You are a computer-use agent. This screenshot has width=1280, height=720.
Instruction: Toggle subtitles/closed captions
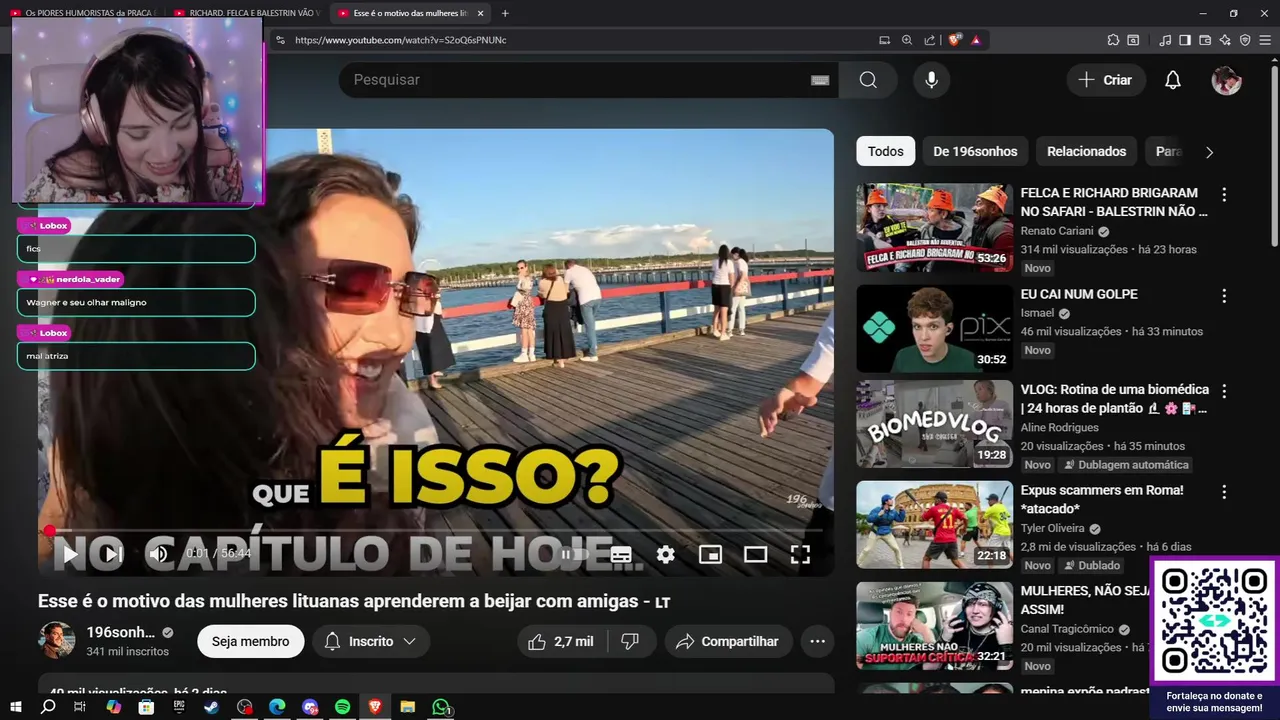pos(621,554)
